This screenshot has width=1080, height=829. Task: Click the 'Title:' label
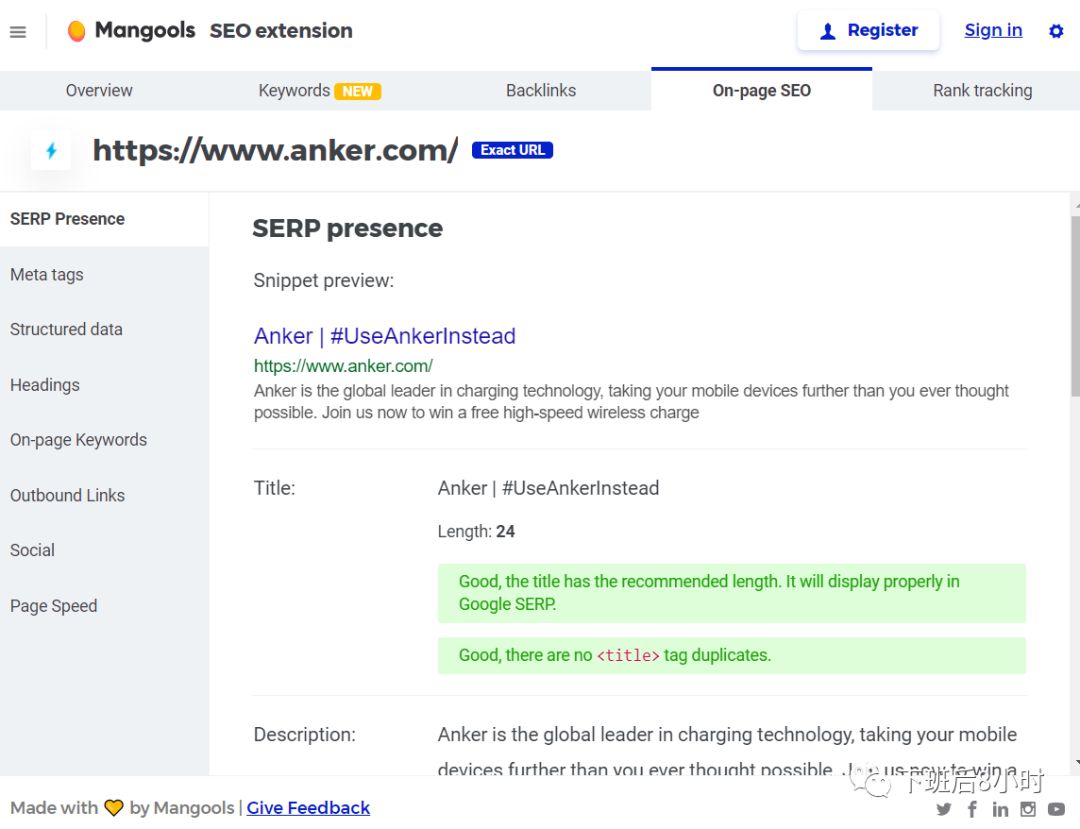click(x=274, y=488)
